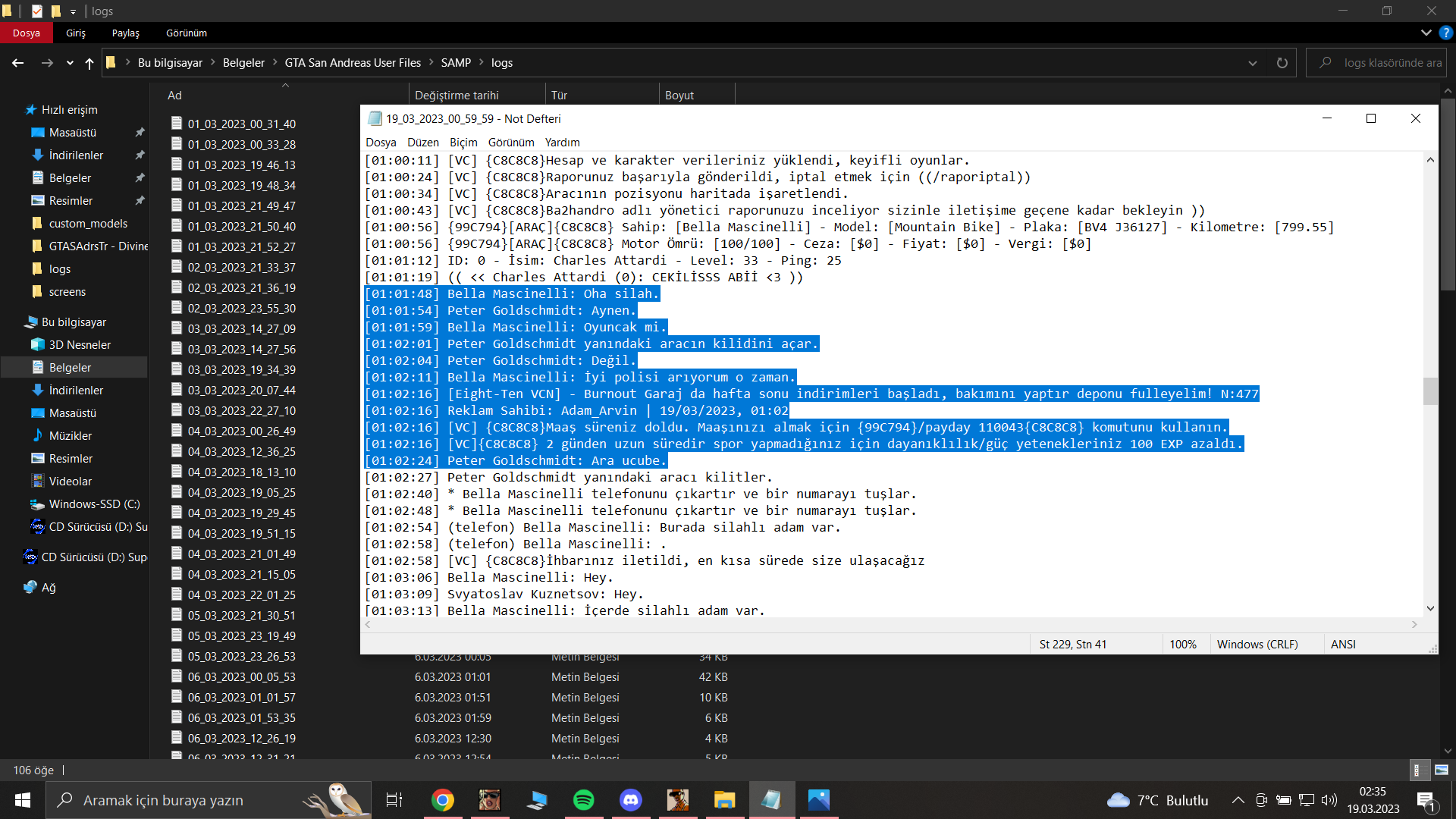Open Task View on the taskbar
Viewport: 1456px width, 819px height.
coord(394,800)
